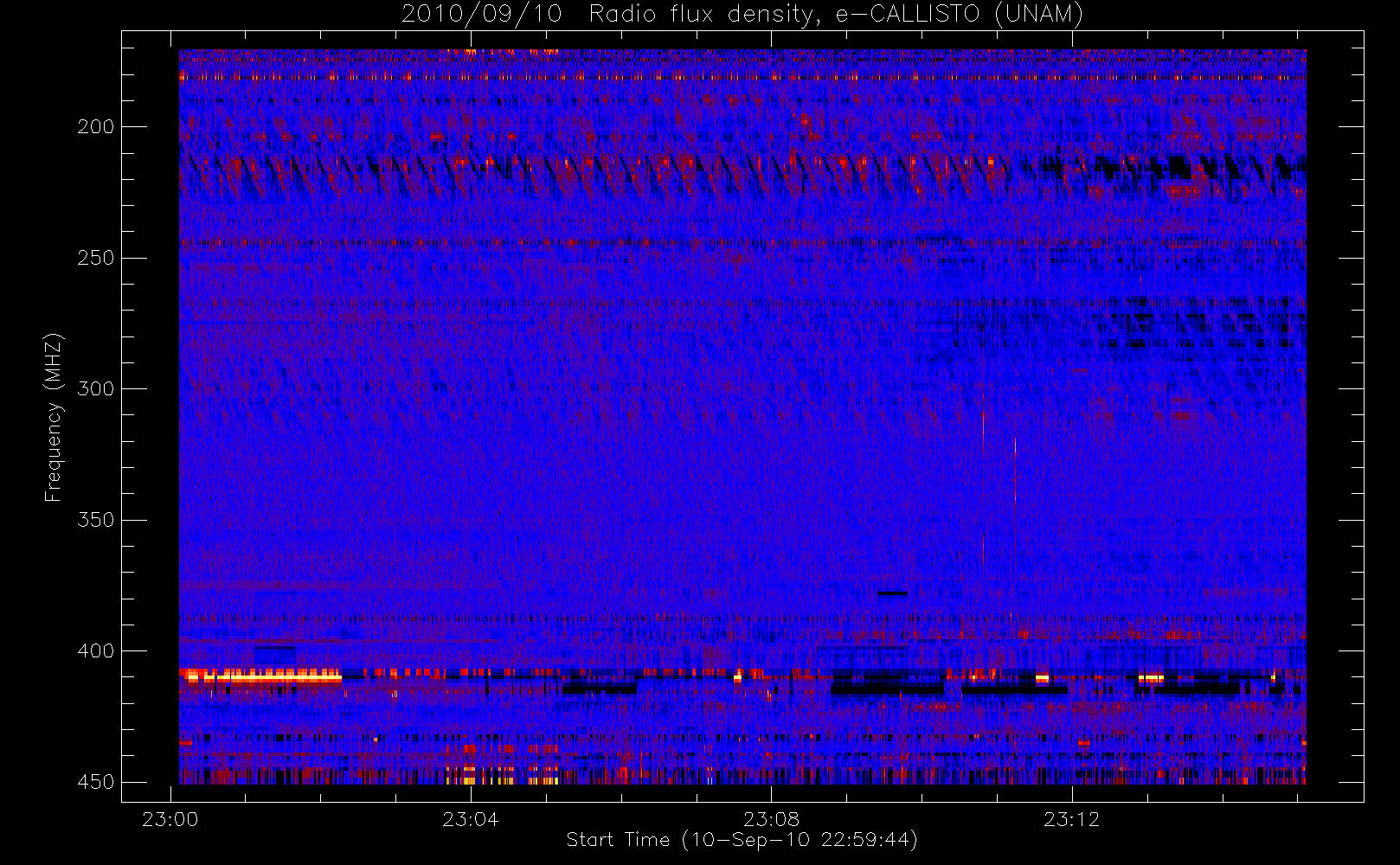Click the 23:04 time tick label
The width and height of the screenshot is (1400, 865).
point(471,819)
